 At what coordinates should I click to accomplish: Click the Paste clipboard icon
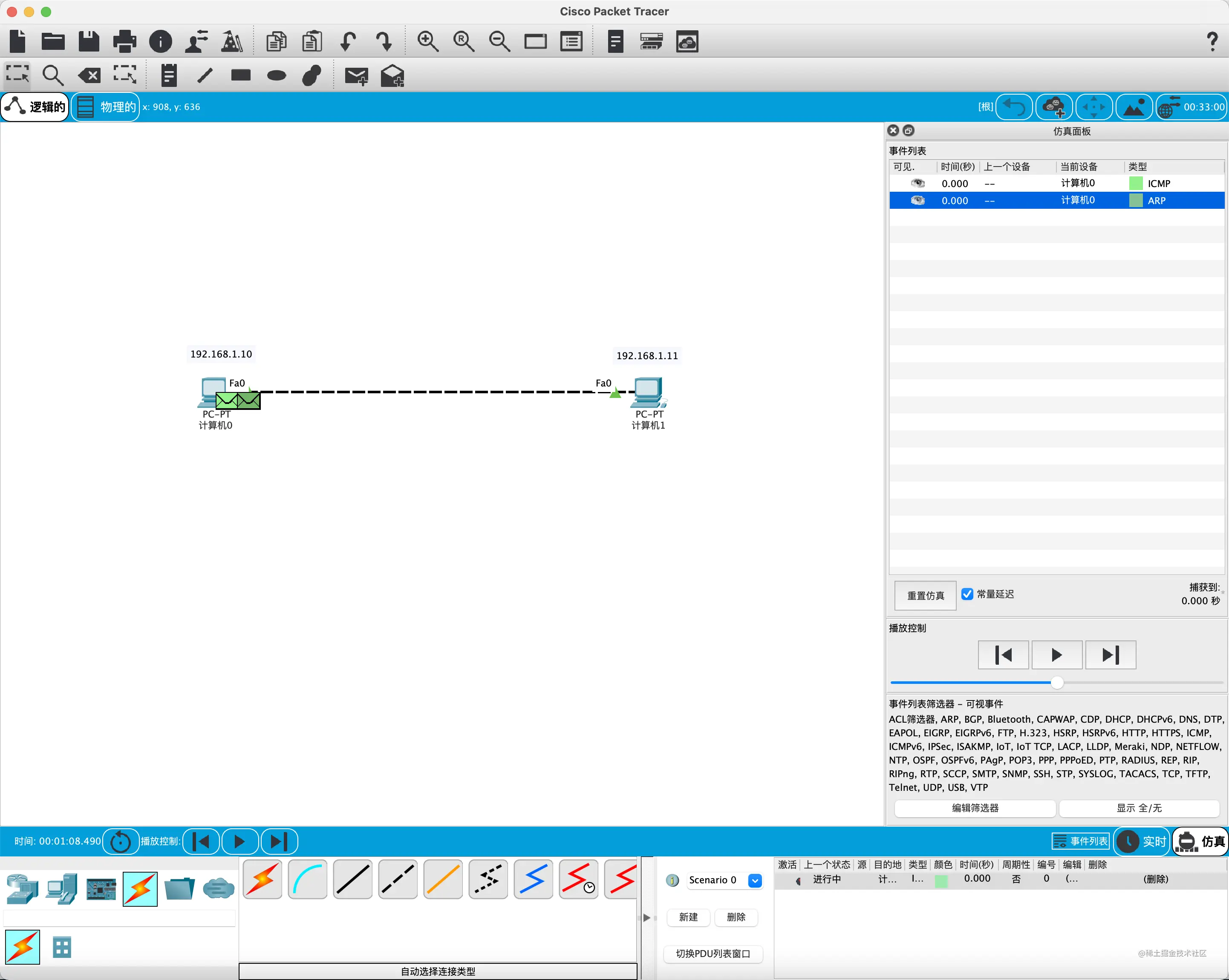coord(312,41)
